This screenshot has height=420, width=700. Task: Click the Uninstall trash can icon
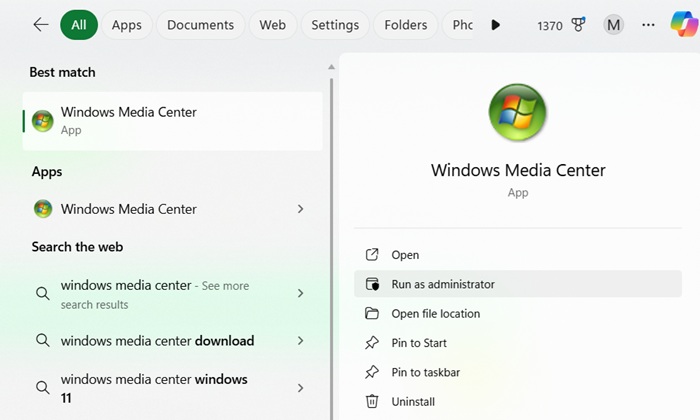(x=372, y=402)
